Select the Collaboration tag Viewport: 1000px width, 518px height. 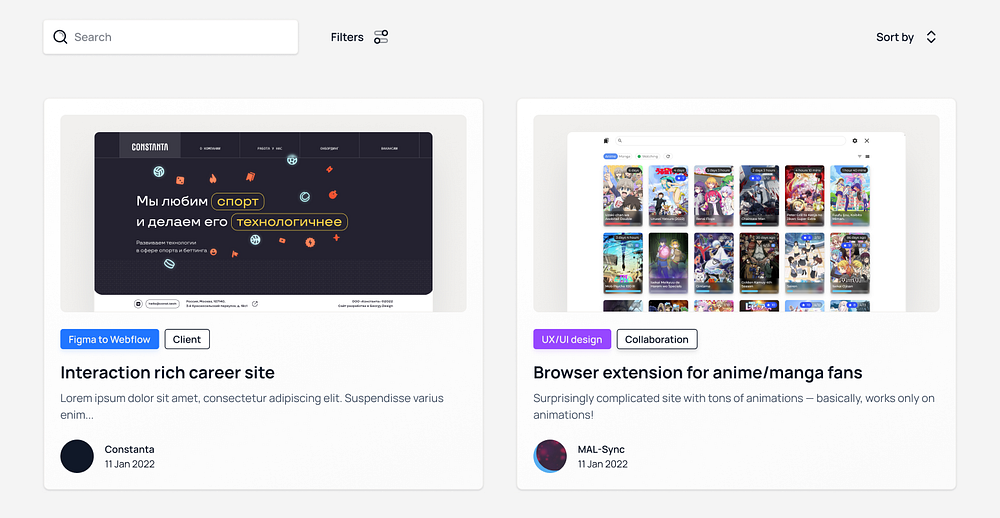click(657, 339)
